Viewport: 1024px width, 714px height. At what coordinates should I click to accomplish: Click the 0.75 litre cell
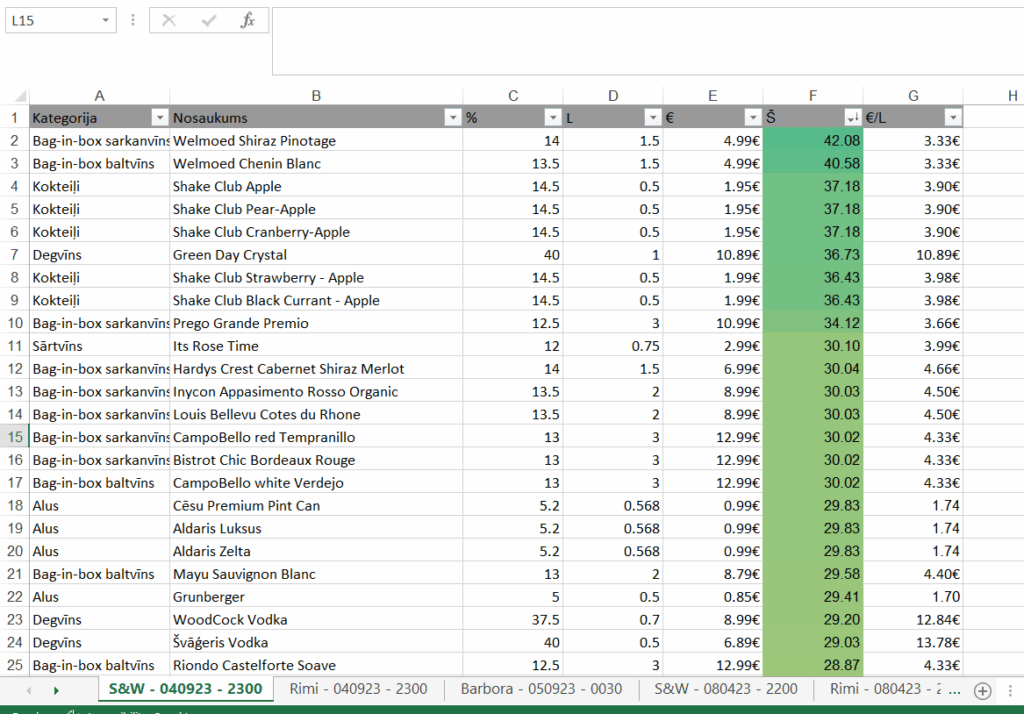coord(613,346)
